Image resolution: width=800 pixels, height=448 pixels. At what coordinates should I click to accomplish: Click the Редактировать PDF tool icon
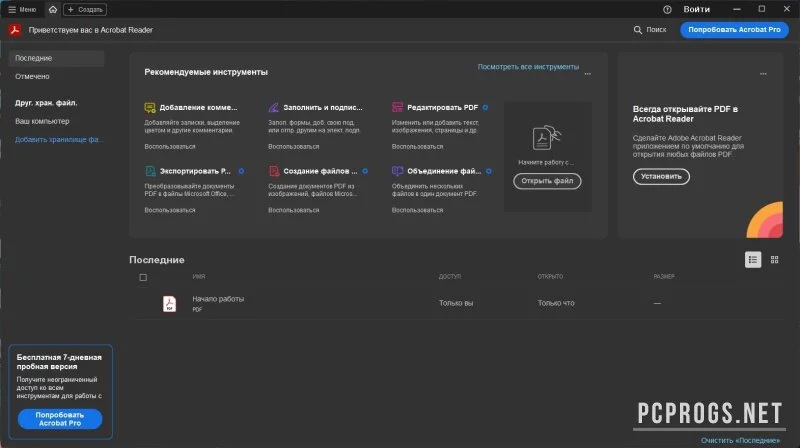(397, 107)
